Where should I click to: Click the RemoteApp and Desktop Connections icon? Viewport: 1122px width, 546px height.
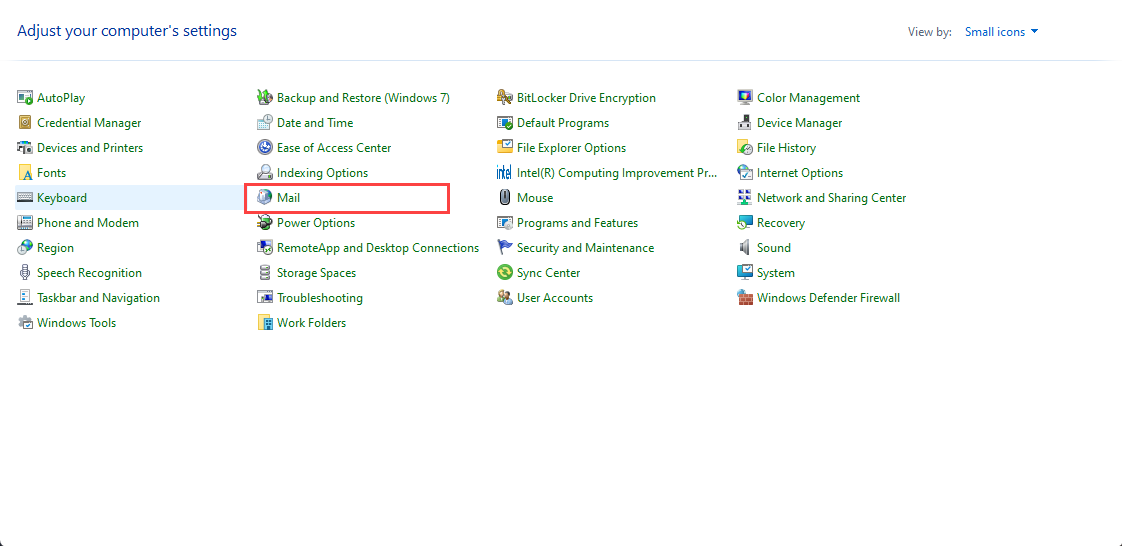coord(265,248)
